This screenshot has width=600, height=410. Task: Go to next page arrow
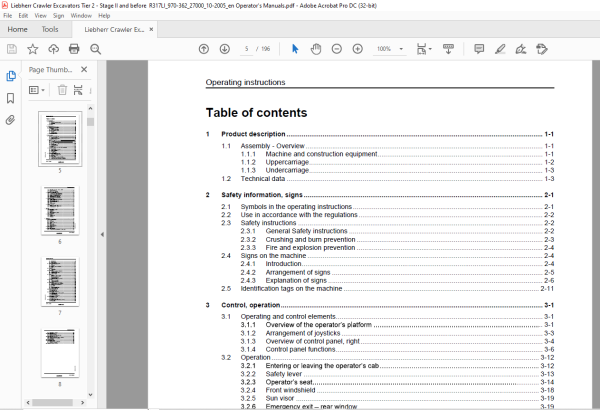pyautogui.click(x=225, y=49)
